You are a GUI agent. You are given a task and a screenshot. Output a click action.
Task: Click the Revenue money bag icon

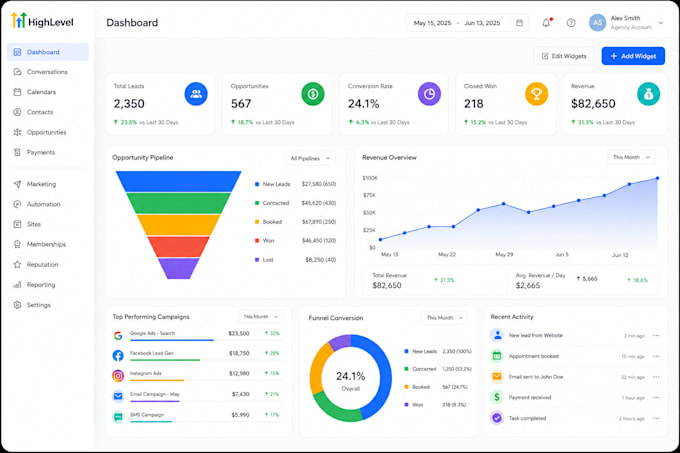(648, 94)
